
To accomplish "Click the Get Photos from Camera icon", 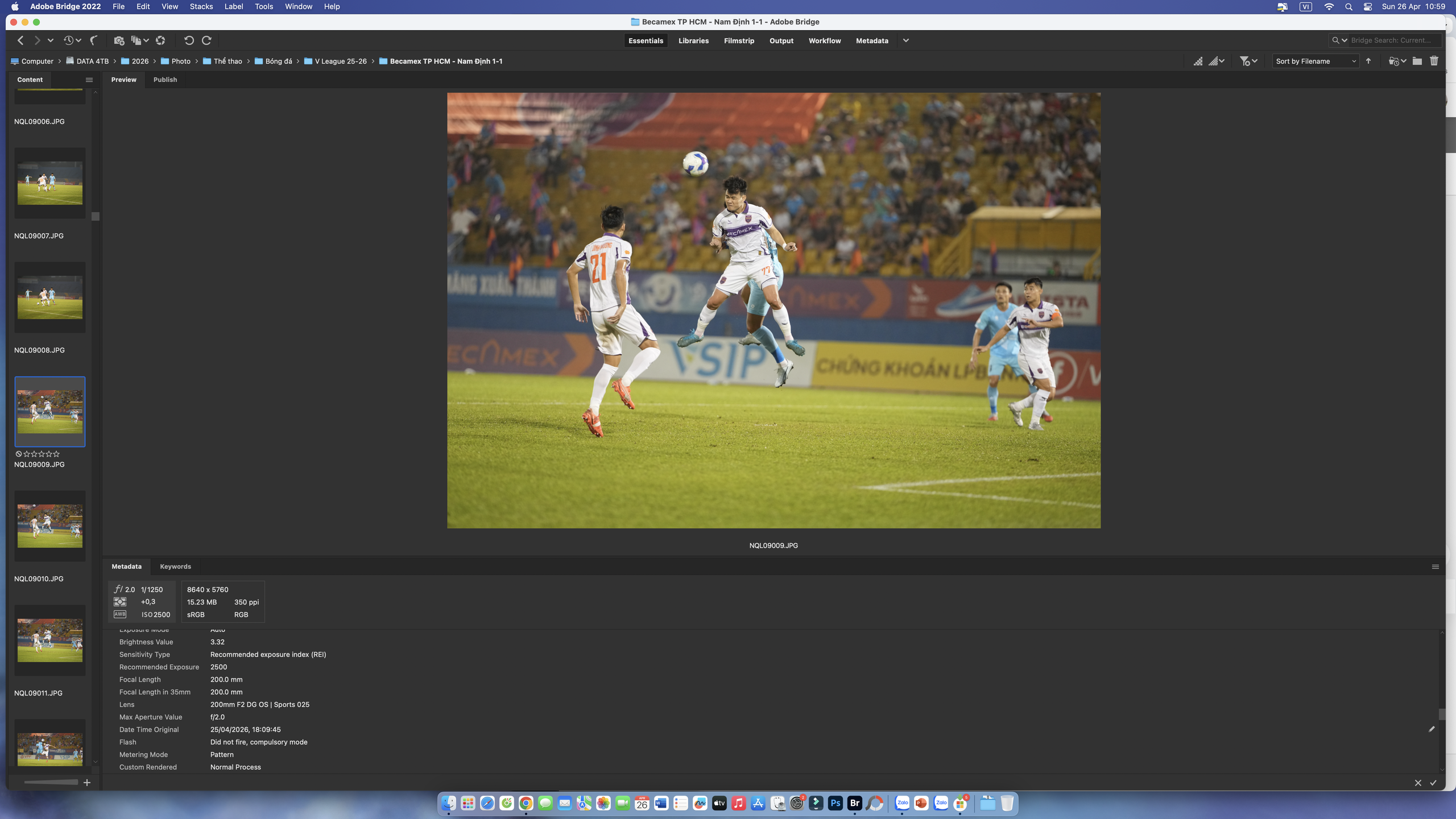I will 118,40.
